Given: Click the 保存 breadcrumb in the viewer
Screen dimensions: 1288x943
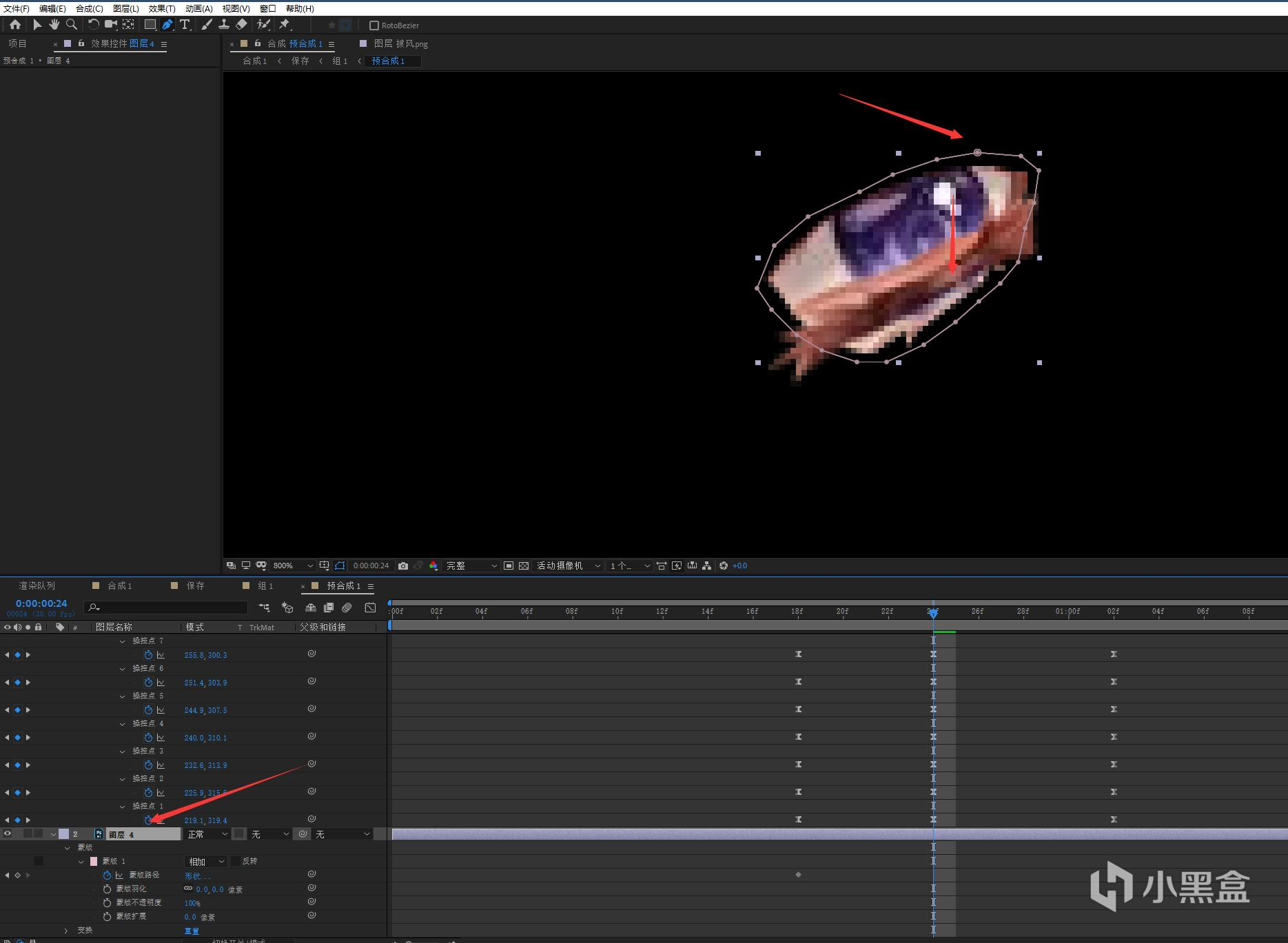Looking at the screenshot, I should (x=300, y=61).
